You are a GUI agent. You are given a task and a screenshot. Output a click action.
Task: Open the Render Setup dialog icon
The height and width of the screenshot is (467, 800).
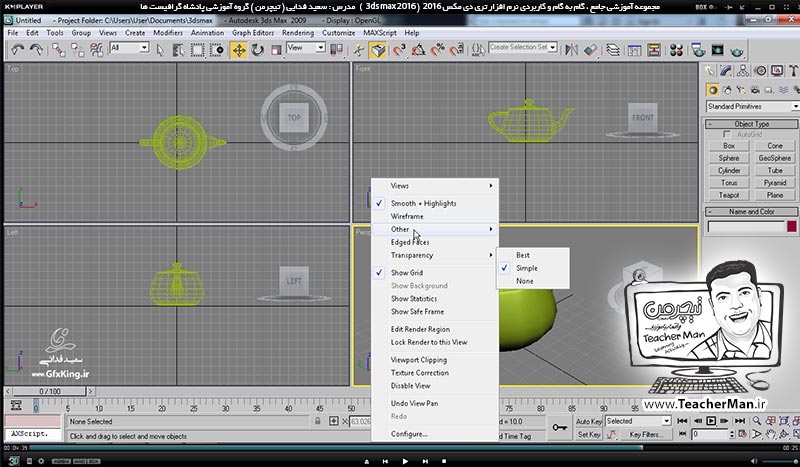tap(697, 50)
